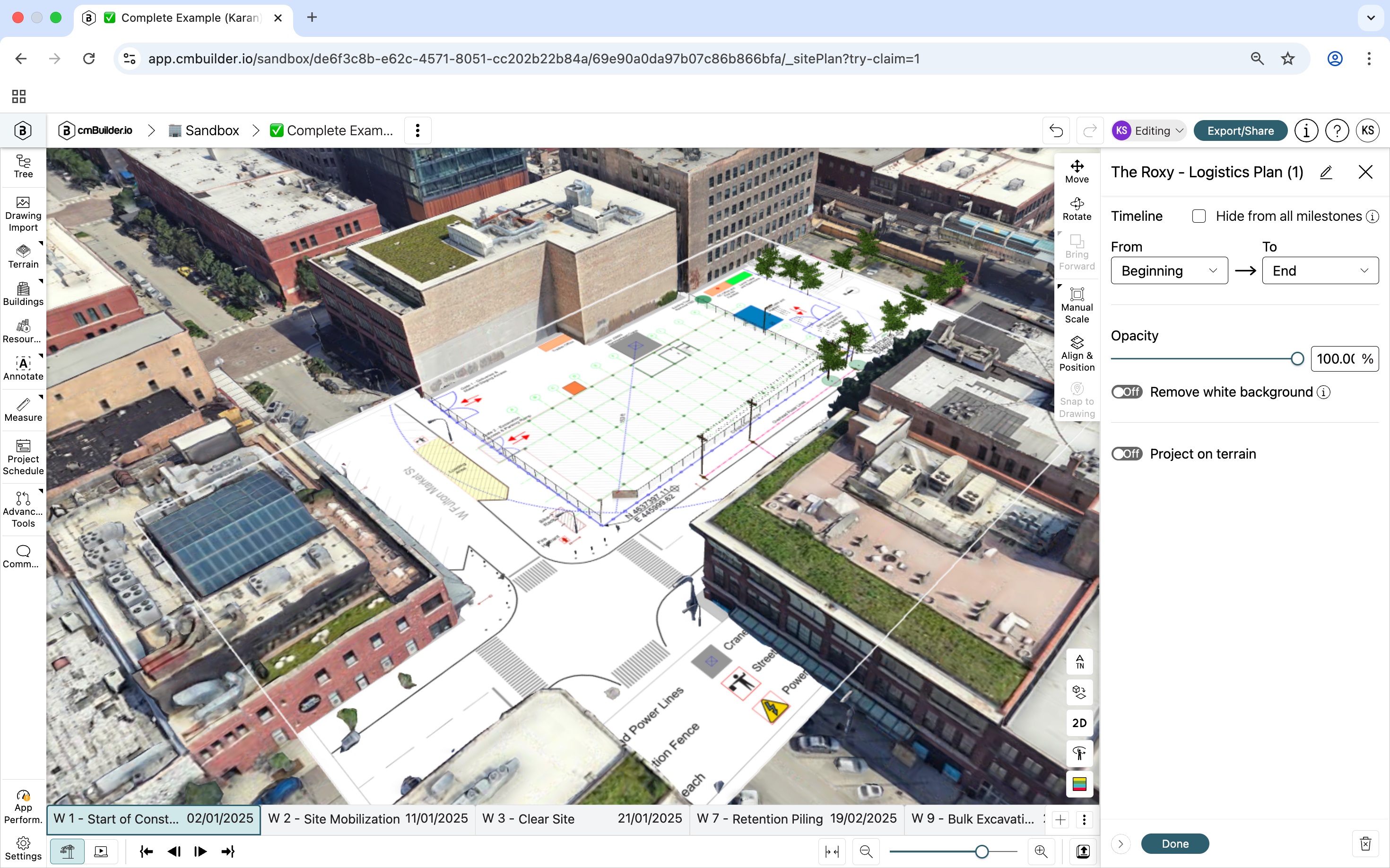Open the Buildings tool
The width and height of the screenshot is (1390, 868).
23,294
